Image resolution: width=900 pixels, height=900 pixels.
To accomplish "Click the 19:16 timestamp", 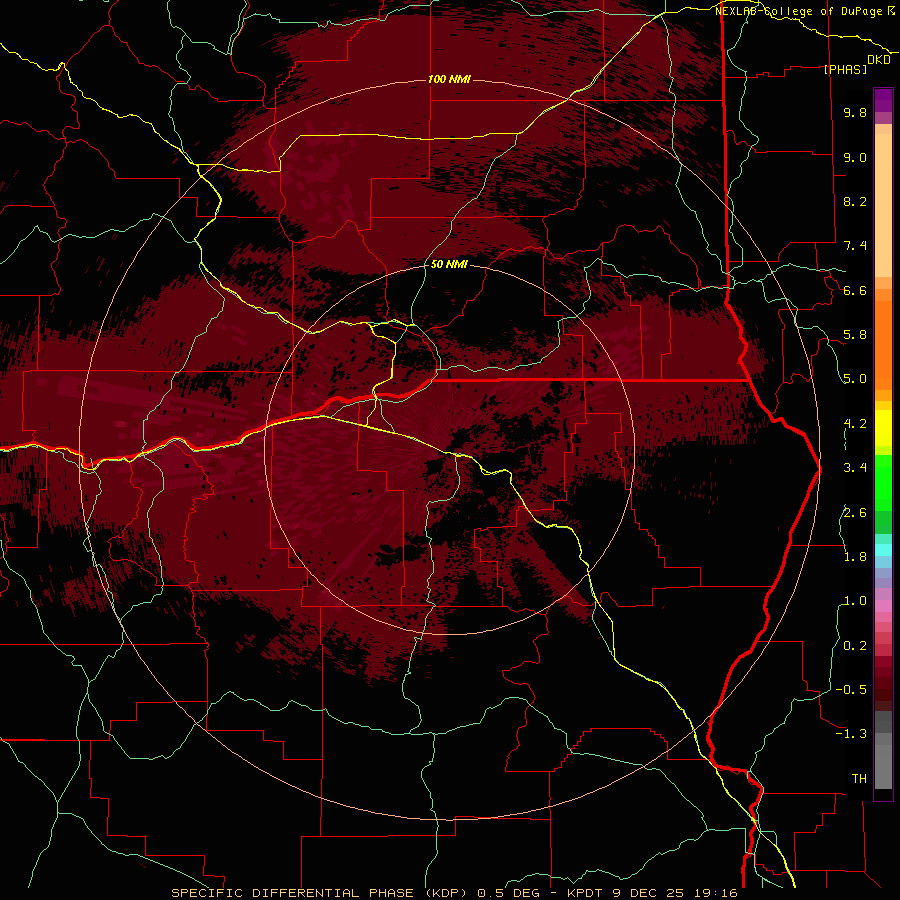I will point(718,893).
